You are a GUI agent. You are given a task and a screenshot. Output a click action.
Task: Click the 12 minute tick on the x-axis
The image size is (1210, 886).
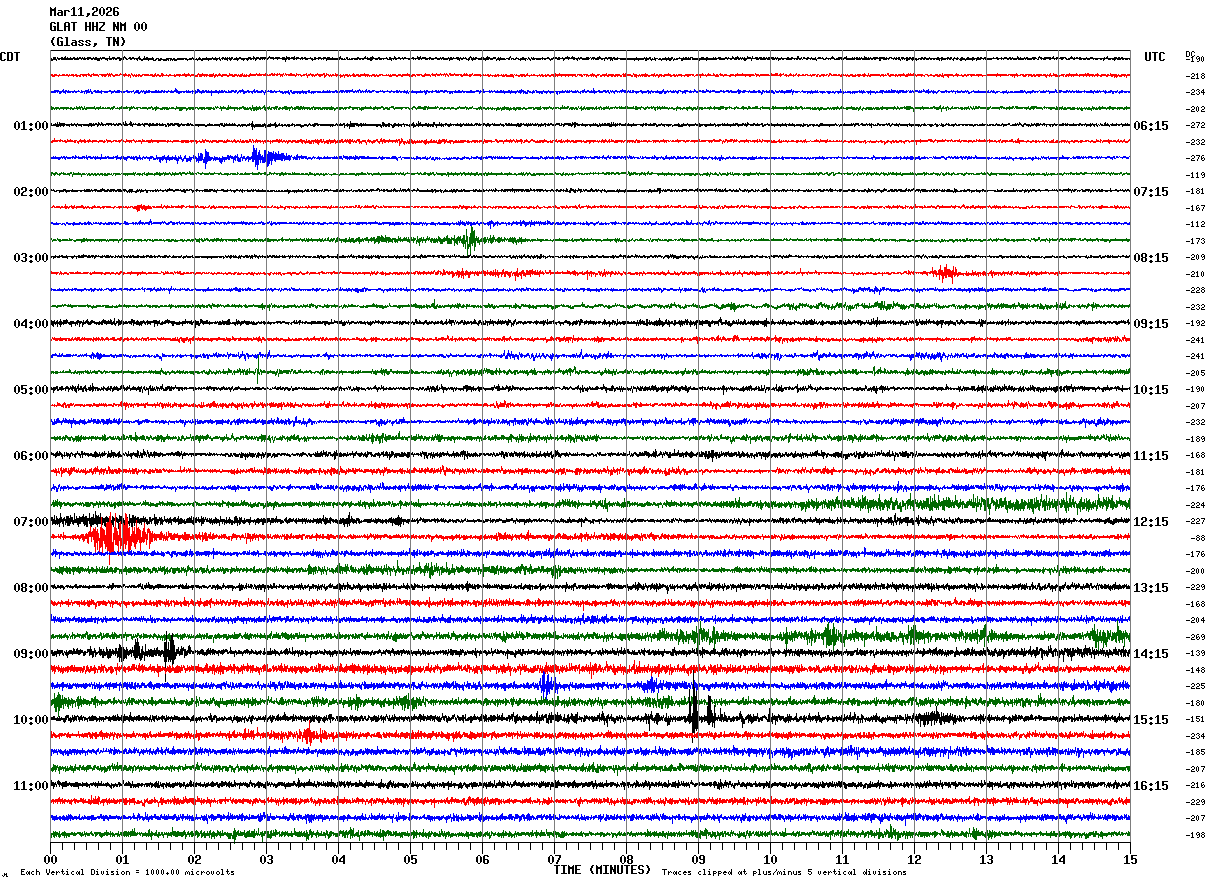[x=914, y=859]
